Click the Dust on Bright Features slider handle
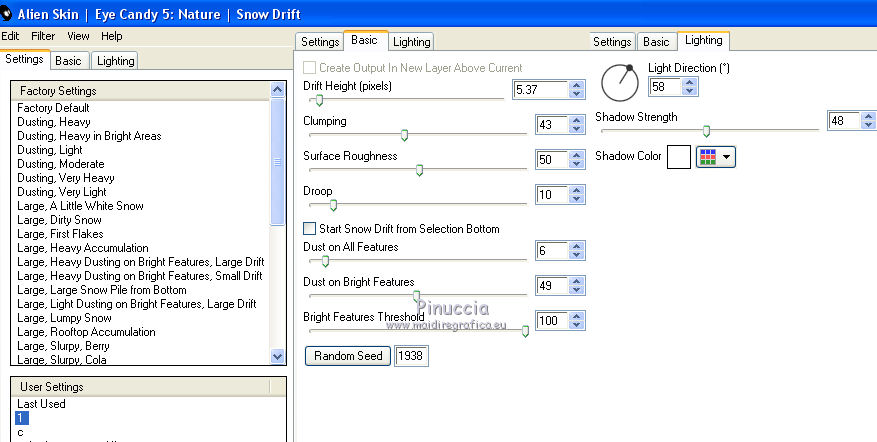Image resolution: width=877 pixels, height=442 pixels. [416, 296]
